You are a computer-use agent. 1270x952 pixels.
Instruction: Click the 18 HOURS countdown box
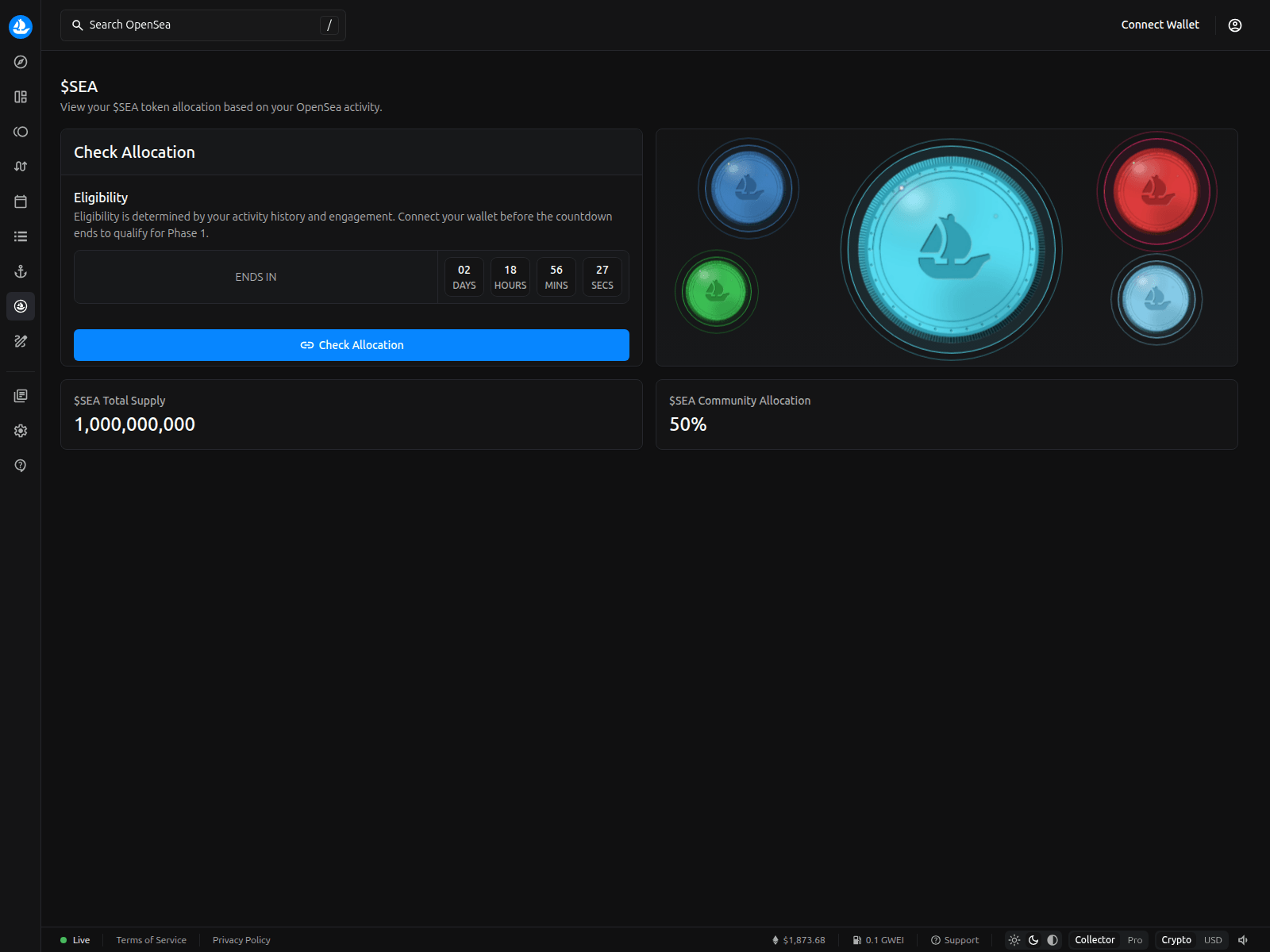pos(510,277)
